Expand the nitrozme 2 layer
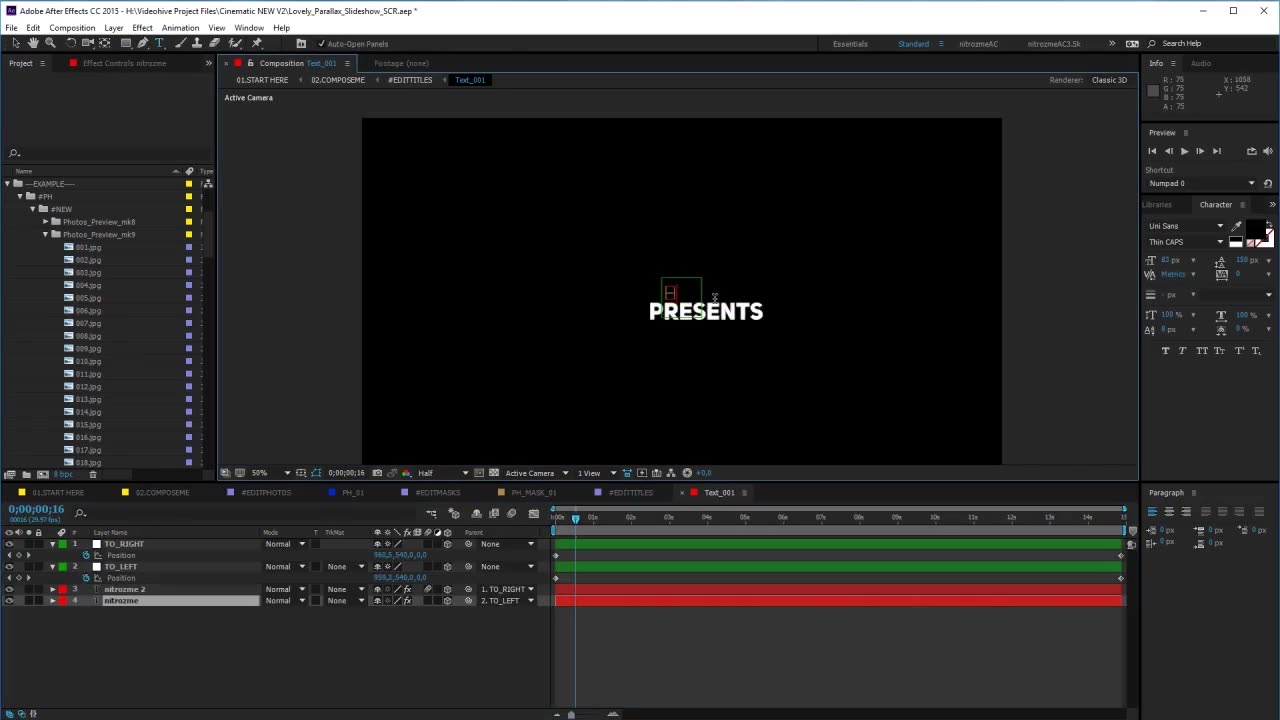 (x=52, y=590)
